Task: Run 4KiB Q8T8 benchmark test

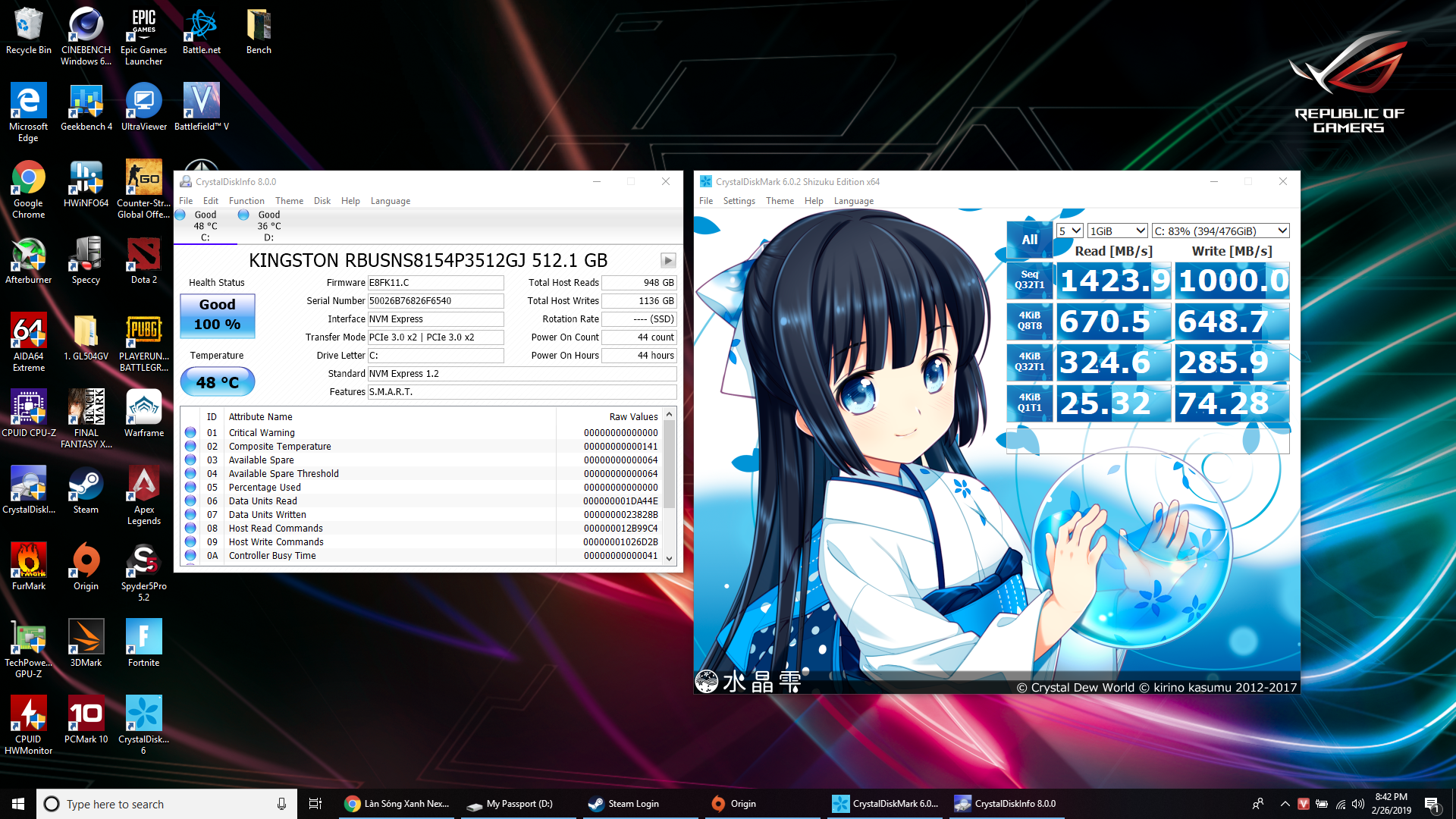Action: (1029, 321)
